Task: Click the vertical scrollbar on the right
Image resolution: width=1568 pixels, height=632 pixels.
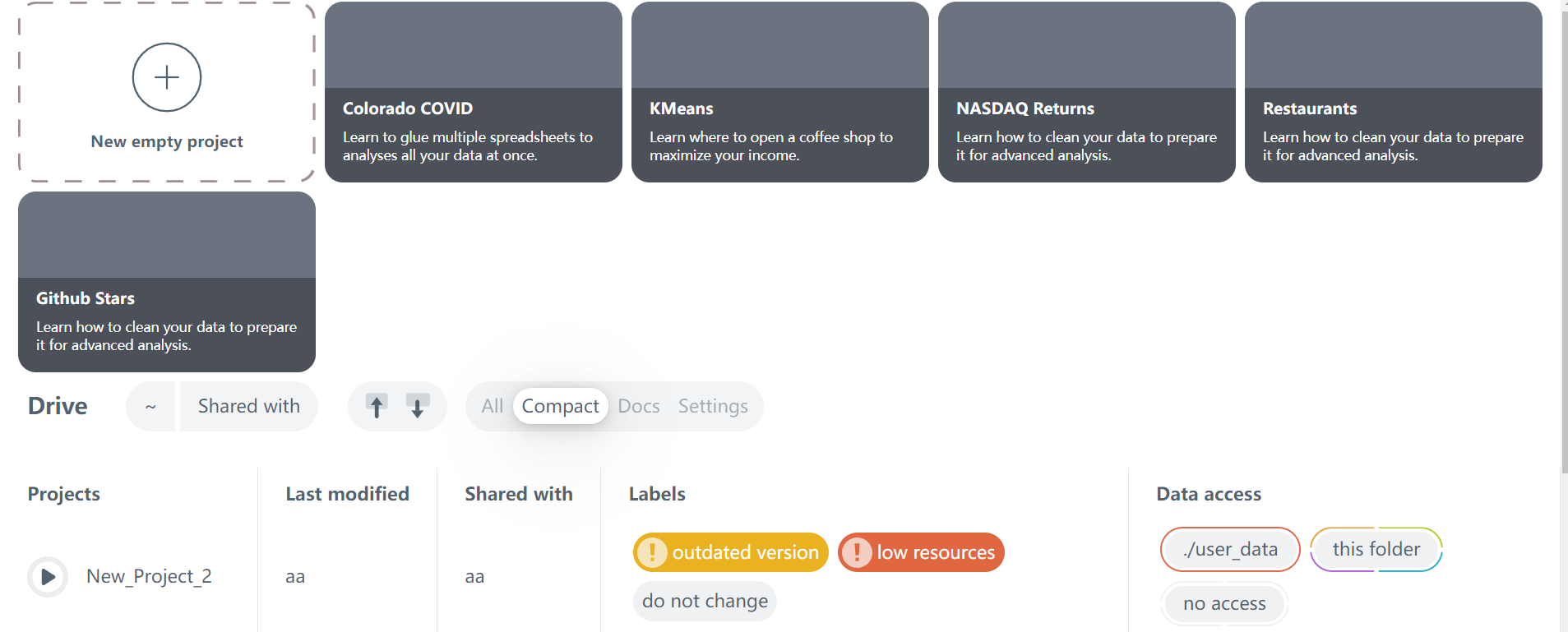Action: click(1564, 238)
